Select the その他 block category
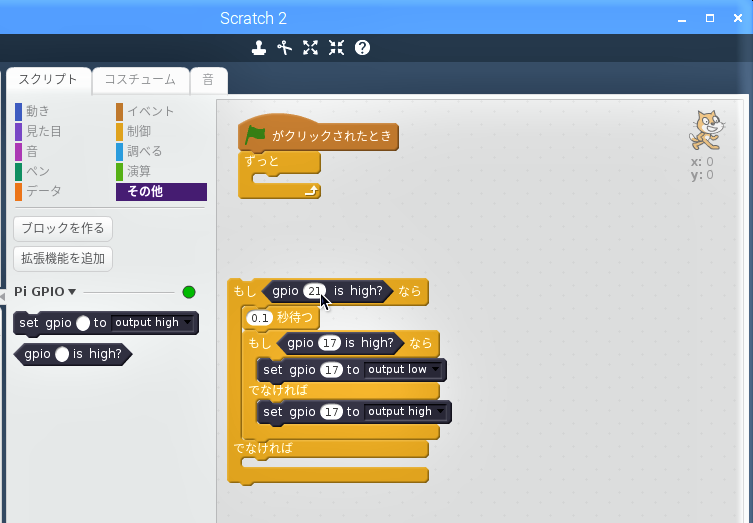This screenshot has height=523, width=753. pos(161,192)
